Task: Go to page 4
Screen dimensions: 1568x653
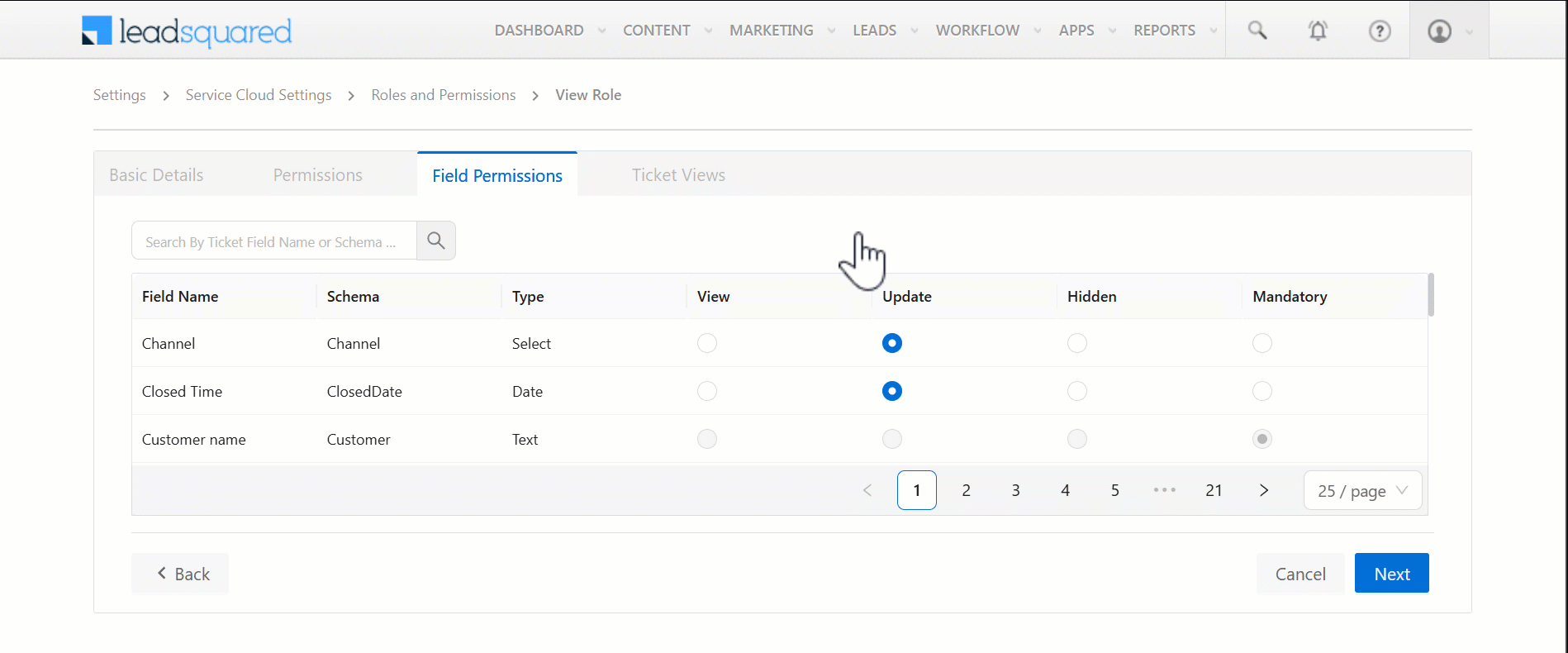Action: click(x=1066, y=490)
